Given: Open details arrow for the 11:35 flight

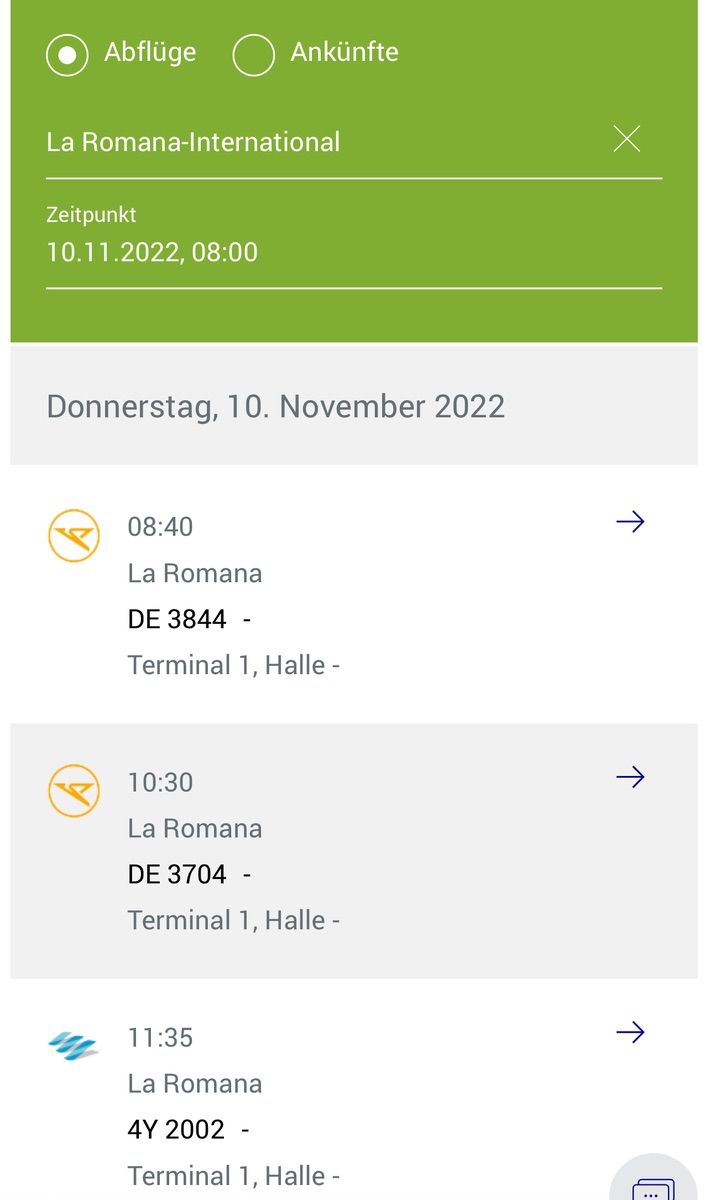Looking at the screenshot, I should pyautogui.click(x=630, y=1032).
